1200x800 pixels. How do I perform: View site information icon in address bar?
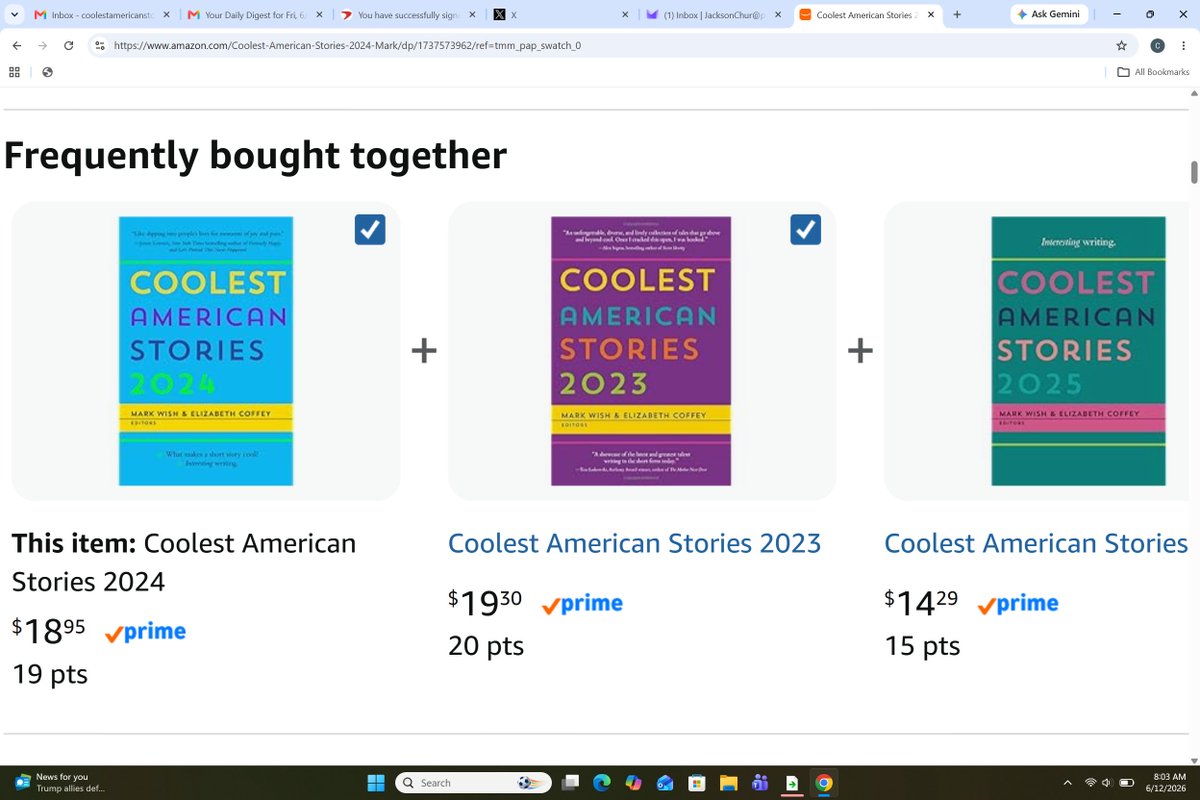99,46
